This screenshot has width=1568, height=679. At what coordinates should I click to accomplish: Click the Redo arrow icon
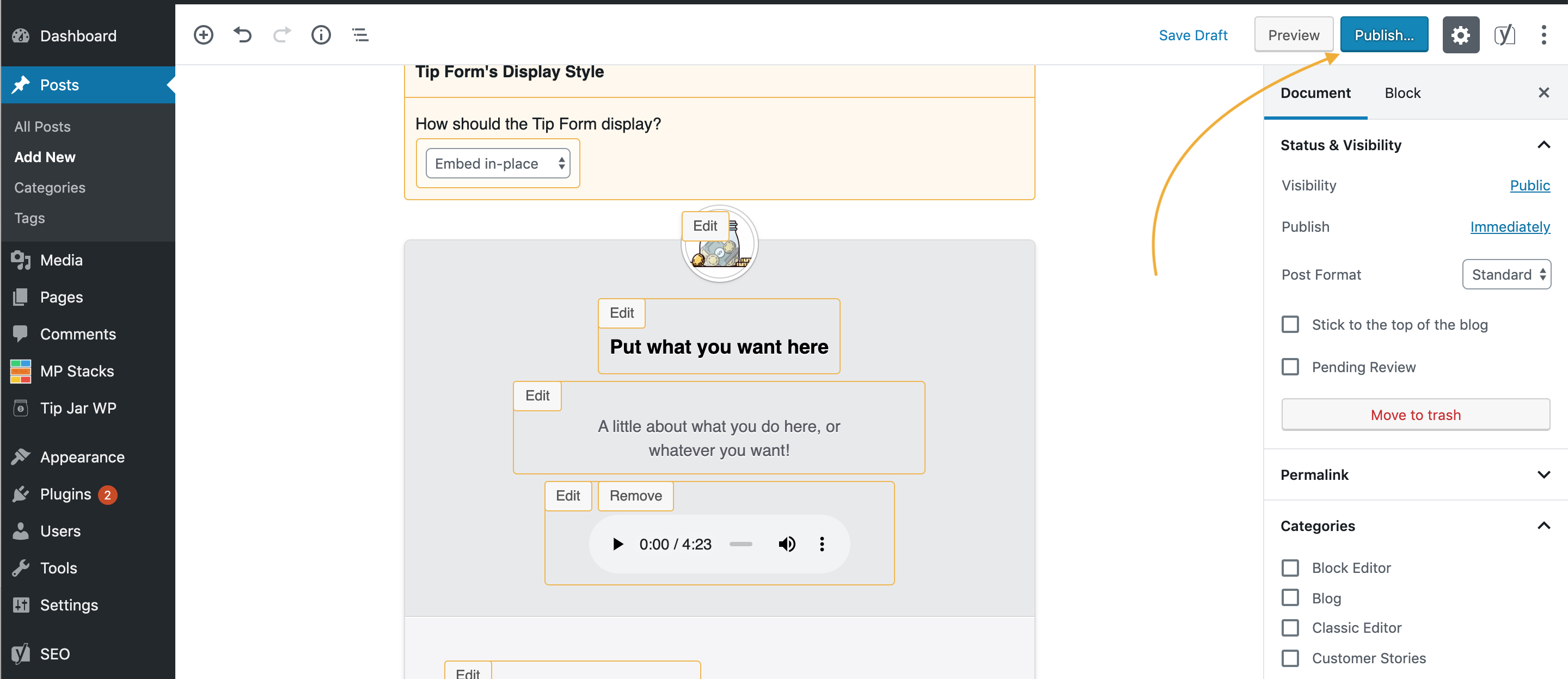(x=282, y=35)
